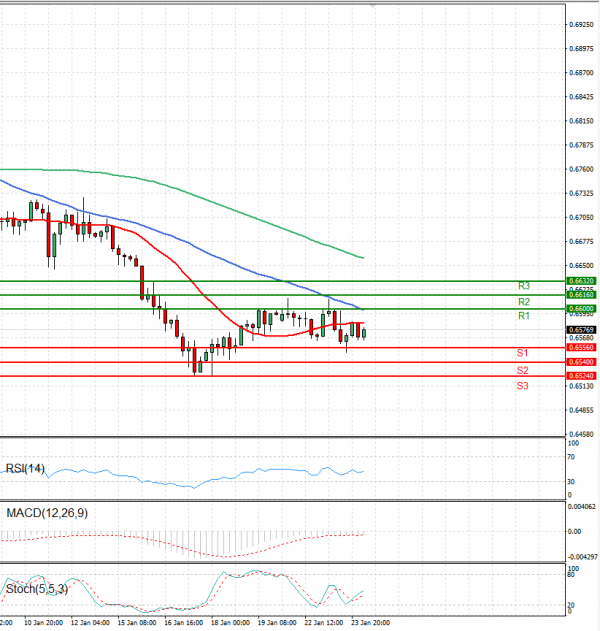
Task: Click the 10 Jan 20:00 time label
Action: click(x=43, y=623)
